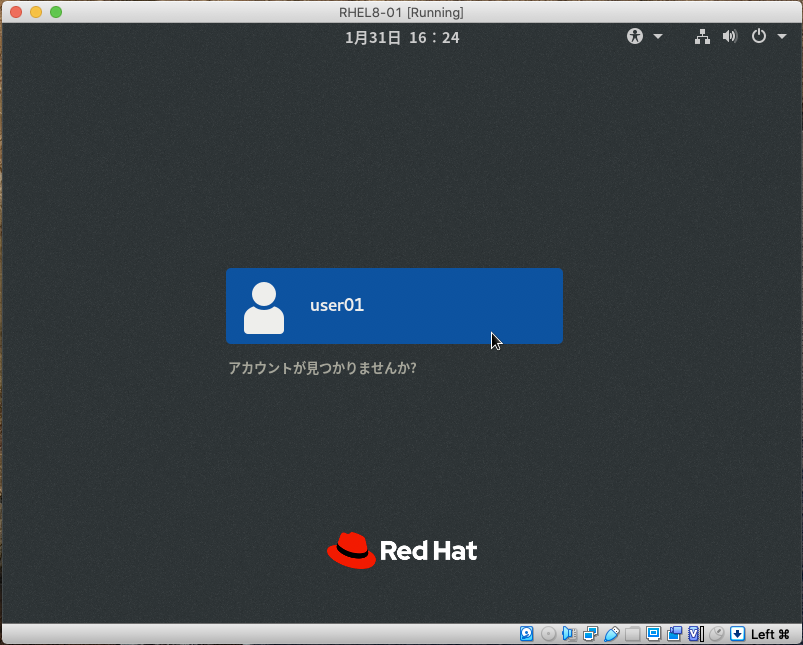The height and width of the screenshot is (645, 803).
Task: Click the USB devices icon in the status bar
Action: pos(613,634)
